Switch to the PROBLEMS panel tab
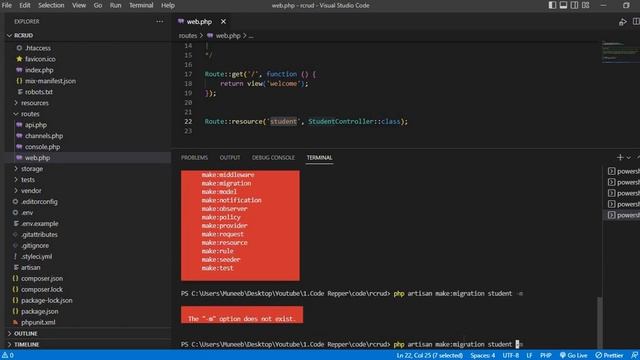640x360 pixels. coord(194,158)
